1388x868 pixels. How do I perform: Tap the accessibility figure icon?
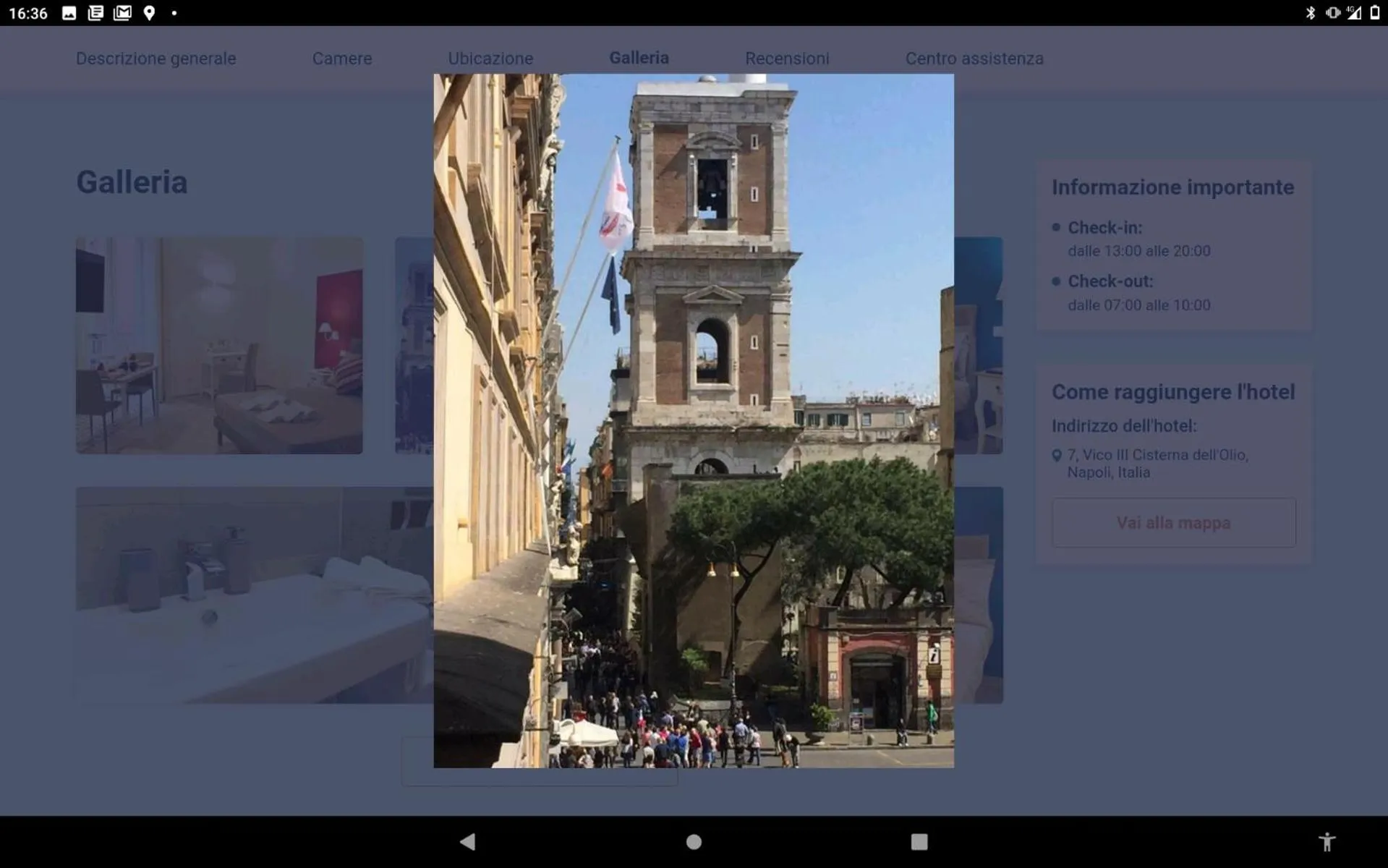click(1327, 841)
